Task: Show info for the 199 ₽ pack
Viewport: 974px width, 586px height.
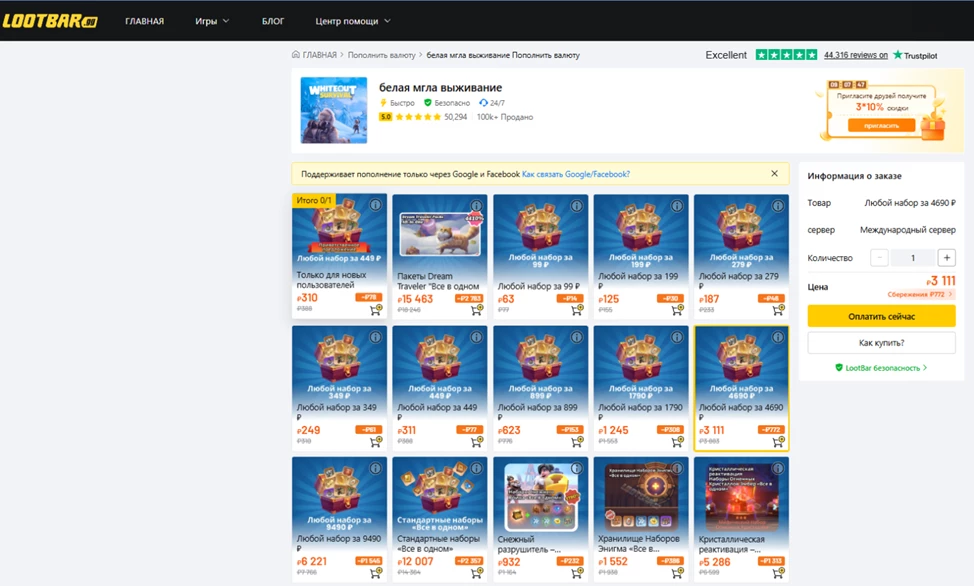Action: [677, 206]
